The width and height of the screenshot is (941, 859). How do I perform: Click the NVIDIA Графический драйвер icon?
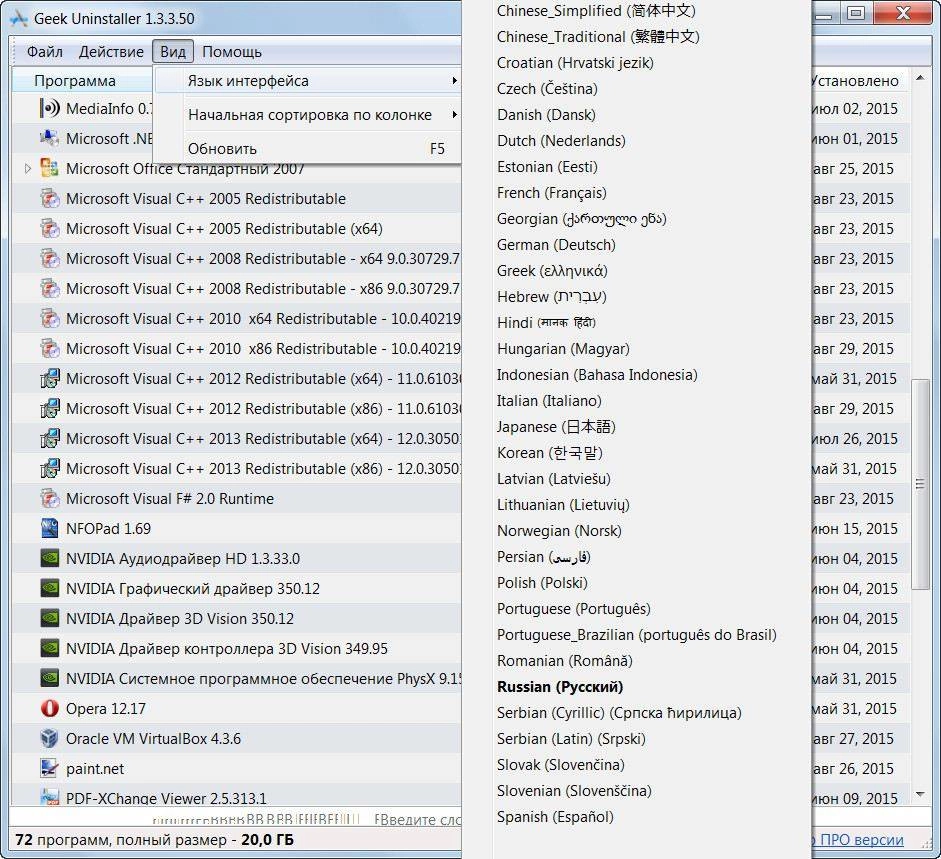(x=50, y=589)
